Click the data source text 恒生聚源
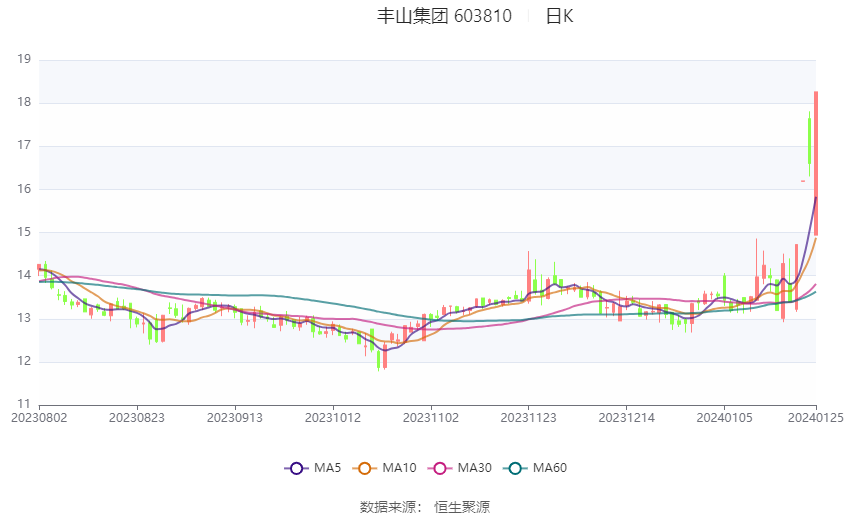This screenshot has width=850, height=517. (462, 507)
